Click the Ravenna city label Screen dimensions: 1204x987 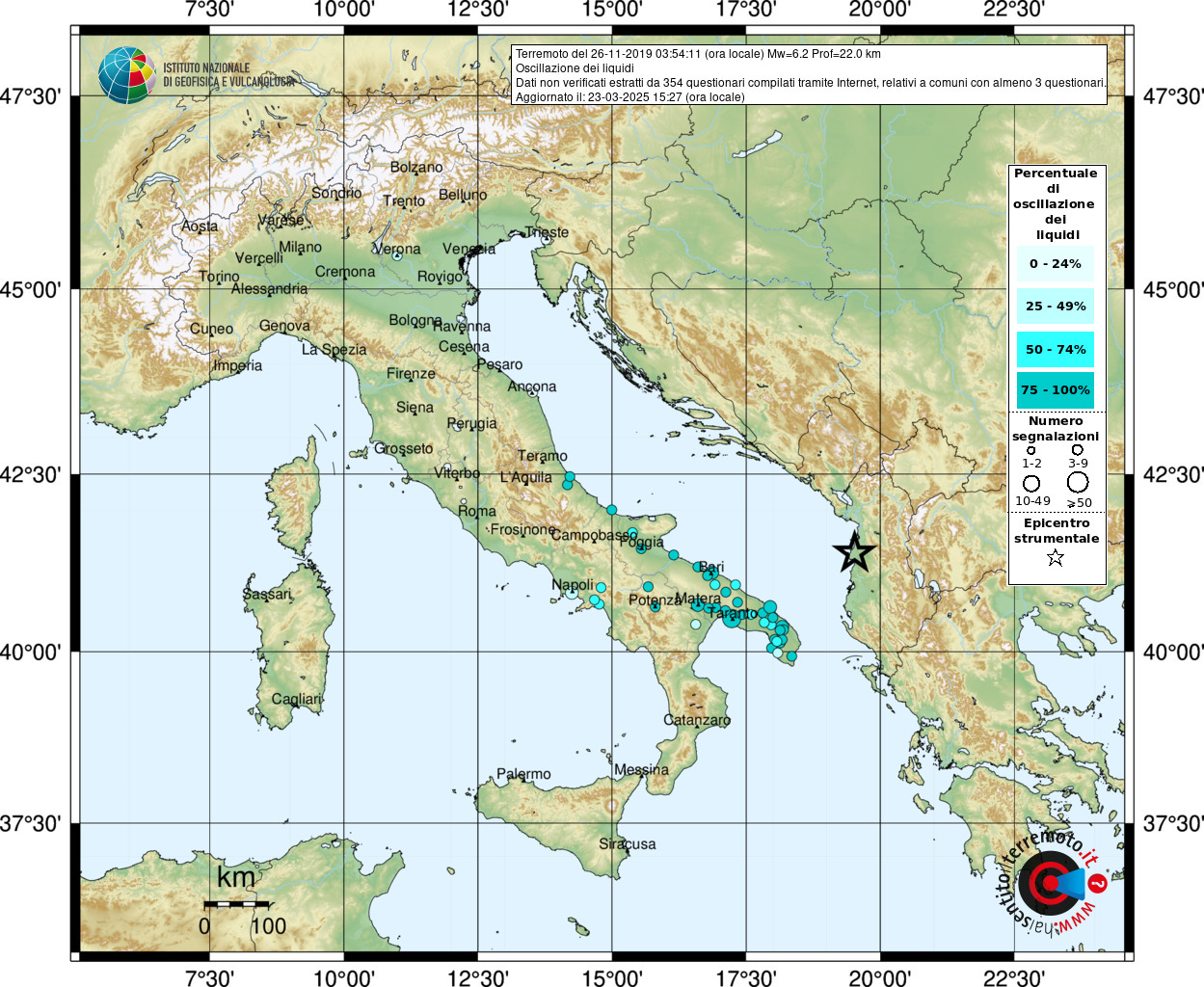[x=462, y=327]
